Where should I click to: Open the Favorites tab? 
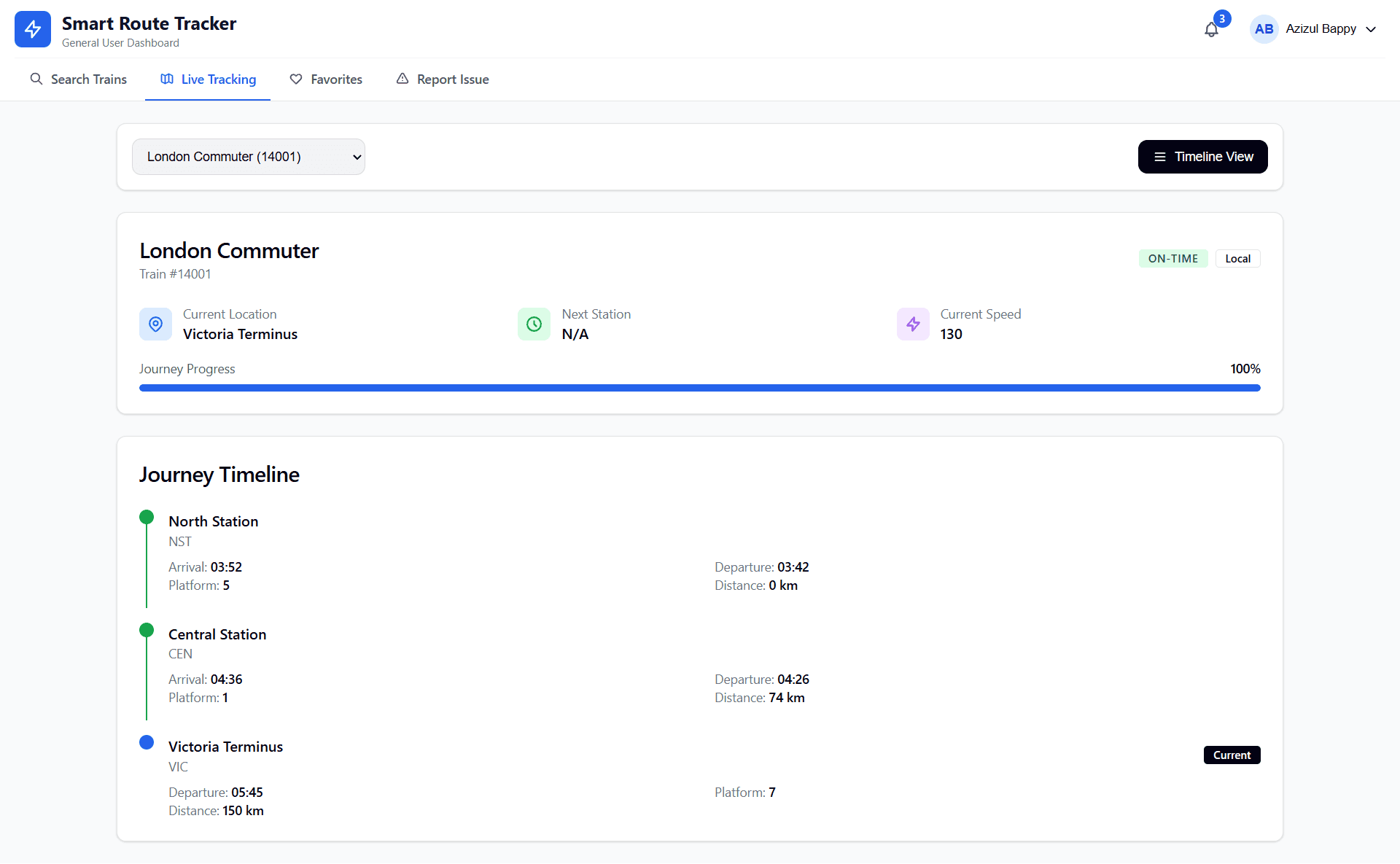pyautogui.click(x=326, y=79)
